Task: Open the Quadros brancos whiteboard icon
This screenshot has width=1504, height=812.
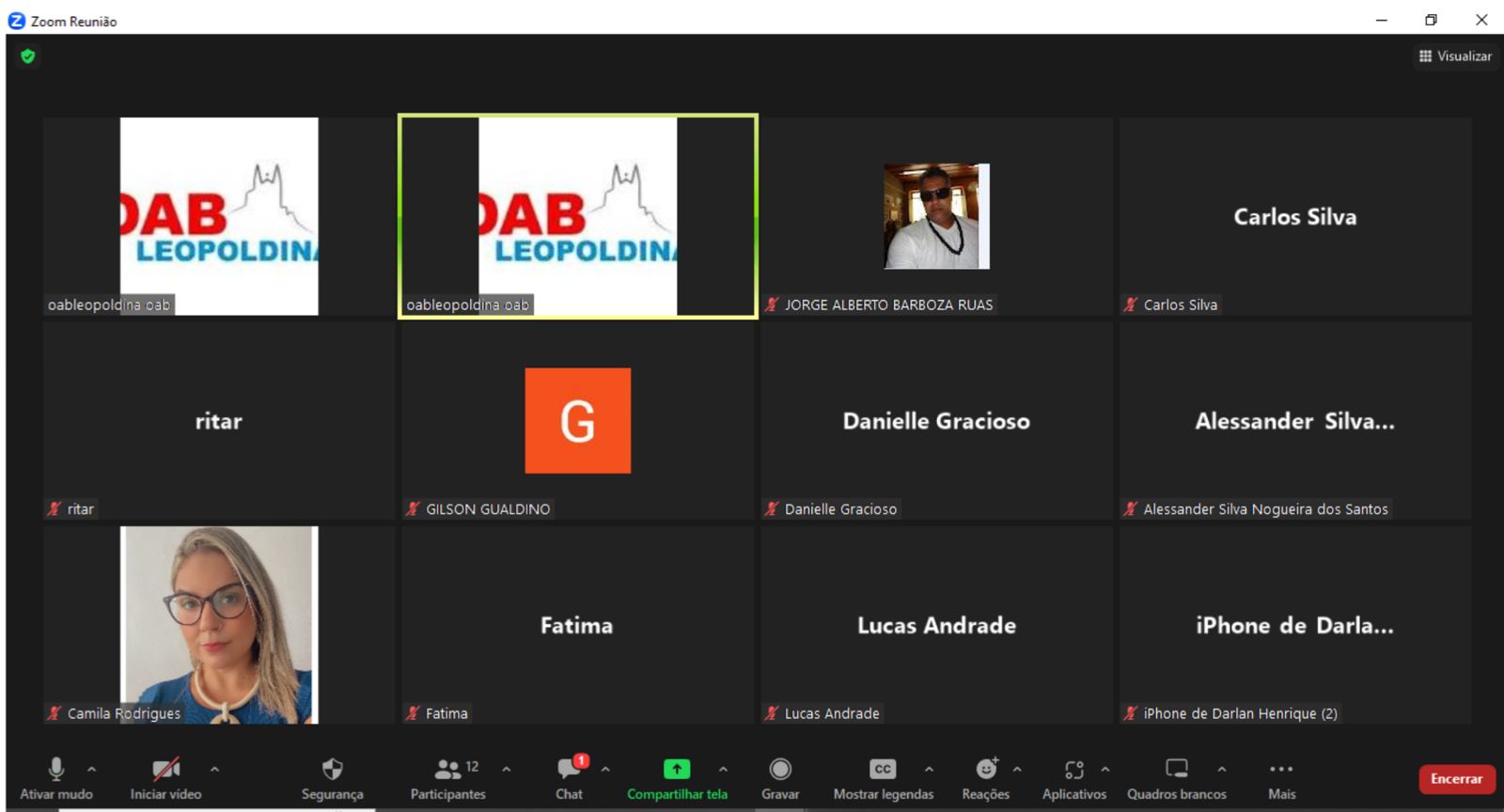Action: point(1177,768)
